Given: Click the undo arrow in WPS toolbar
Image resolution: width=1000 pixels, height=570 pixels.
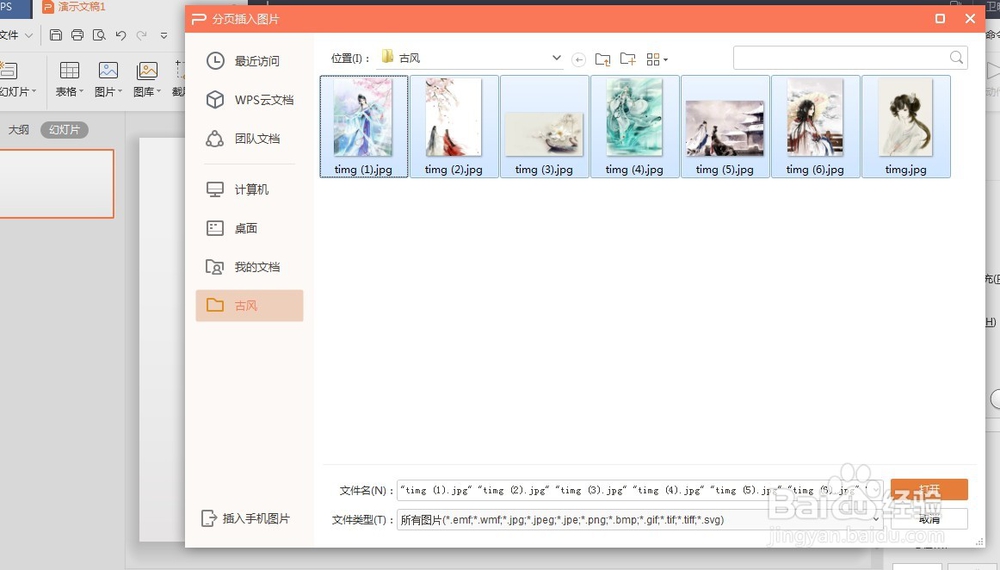Looking at the screenshot, I should 121,35.
